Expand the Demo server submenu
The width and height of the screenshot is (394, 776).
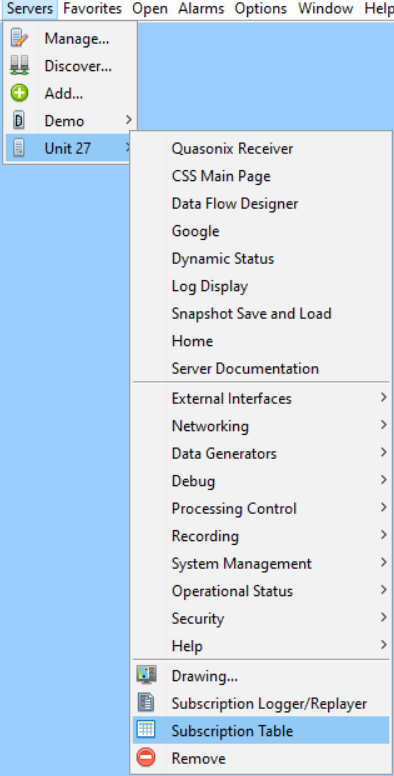pyautogui.click(x=70, y=121)
